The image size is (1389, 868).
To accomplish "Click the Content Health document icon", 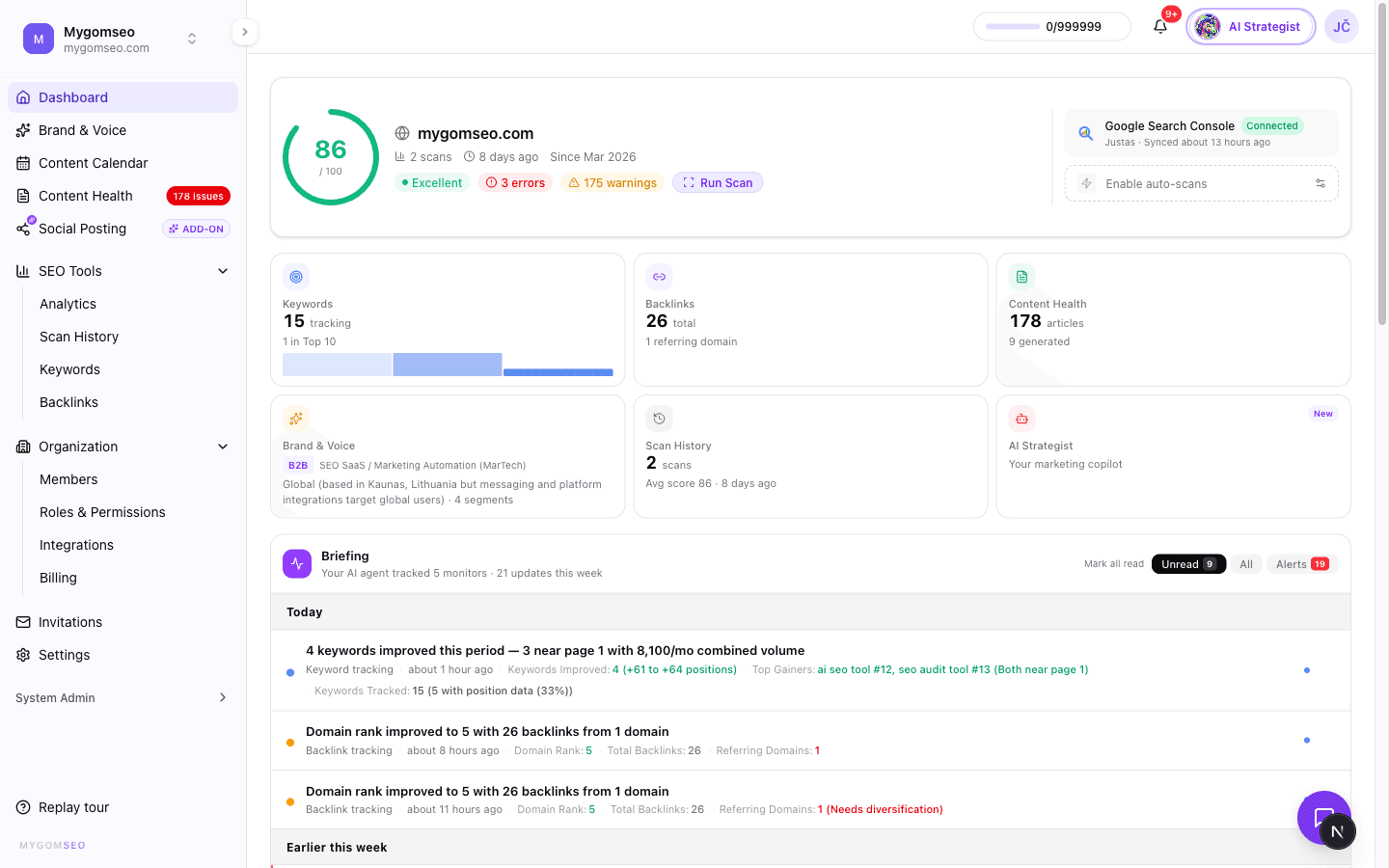I will tap(1021, 276).
